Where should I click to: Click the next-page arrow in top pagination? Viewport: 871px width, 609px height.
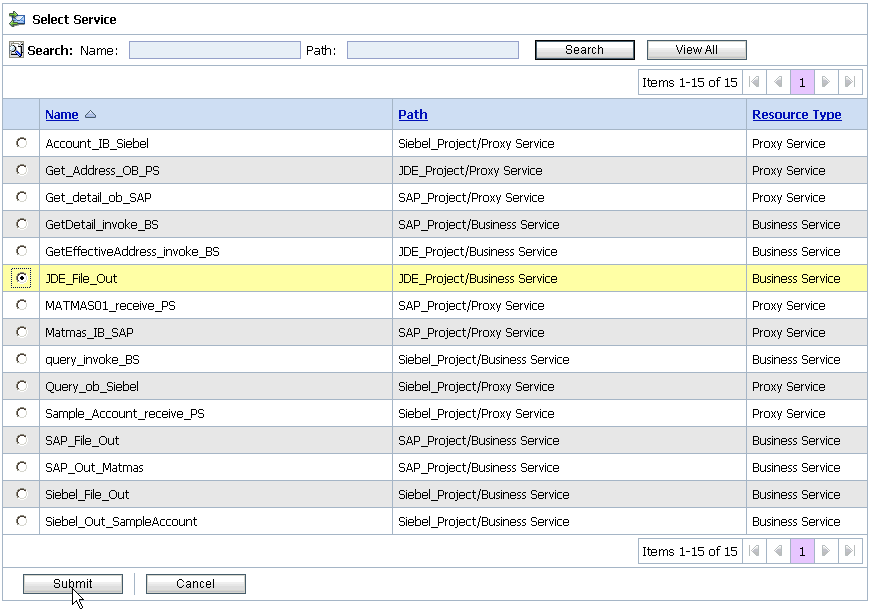[826, 82]
